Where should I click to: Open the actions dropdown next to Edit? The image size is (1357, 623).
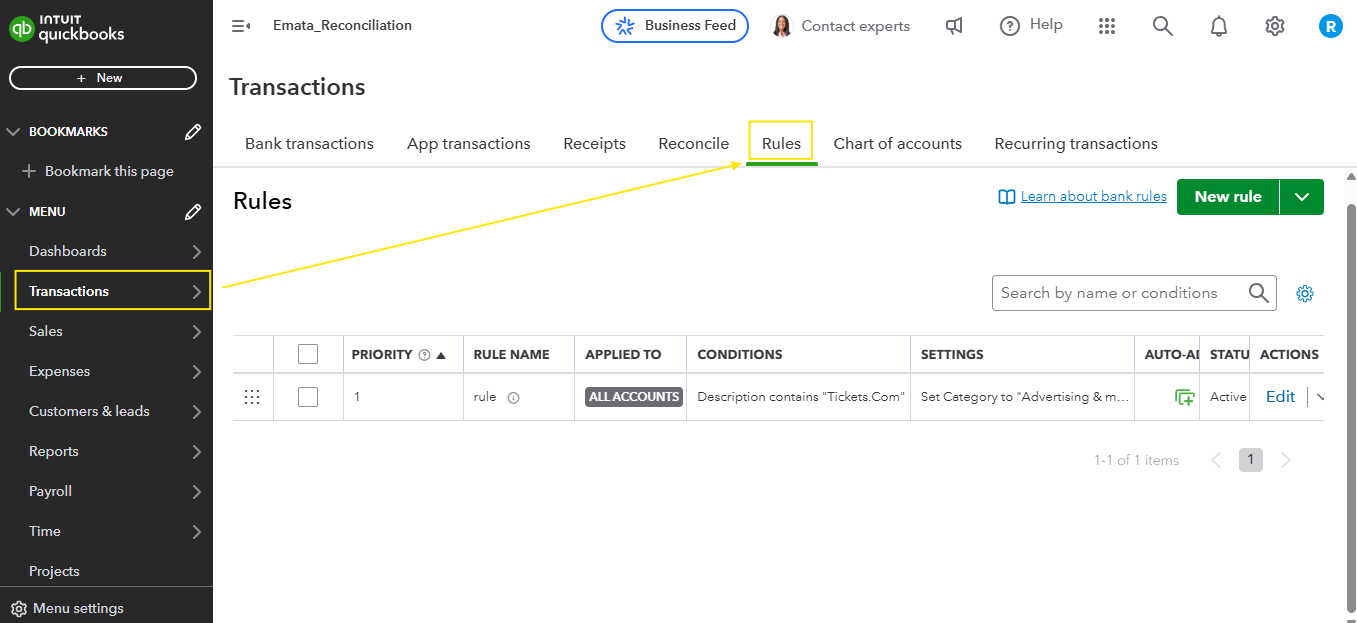pyautogui.click(x=1320, y=397)
